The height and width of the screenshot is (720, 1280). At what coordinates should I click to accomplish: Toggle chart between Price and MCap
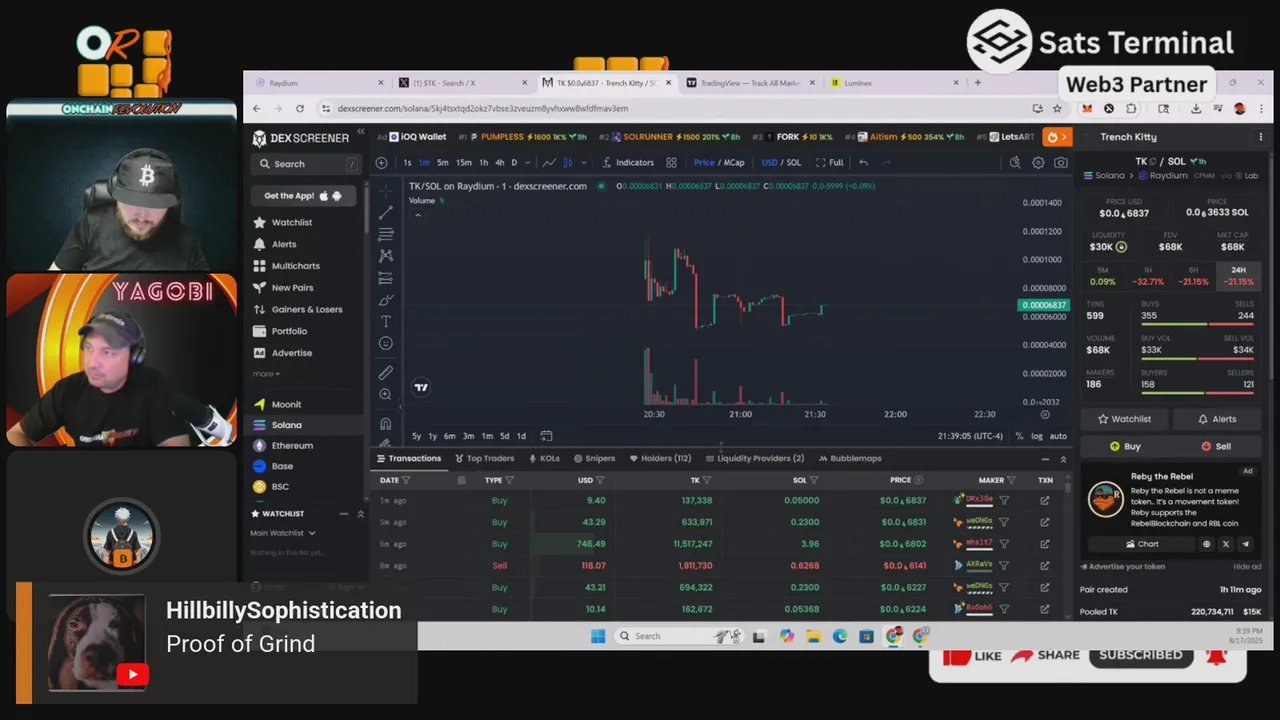click(x=719, y=163)
